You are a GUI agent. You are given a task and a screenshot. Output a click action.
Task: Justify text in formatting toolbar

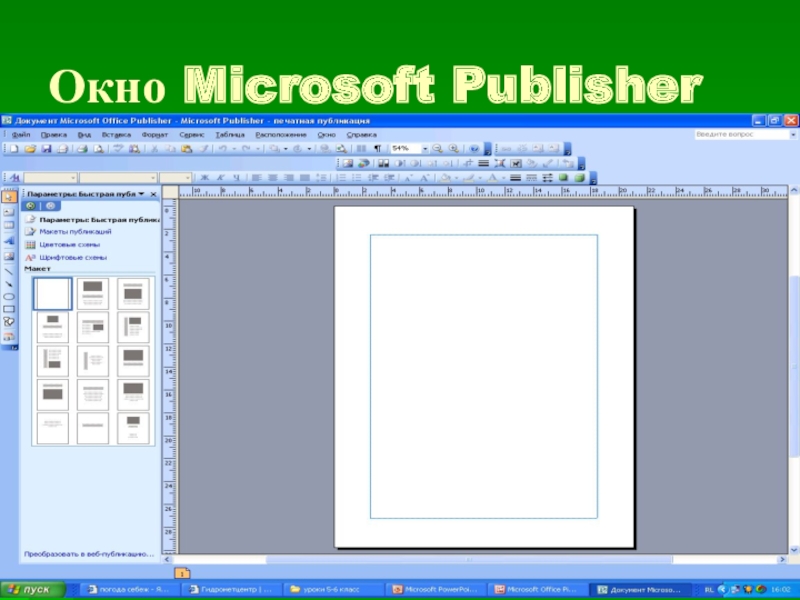305,178
